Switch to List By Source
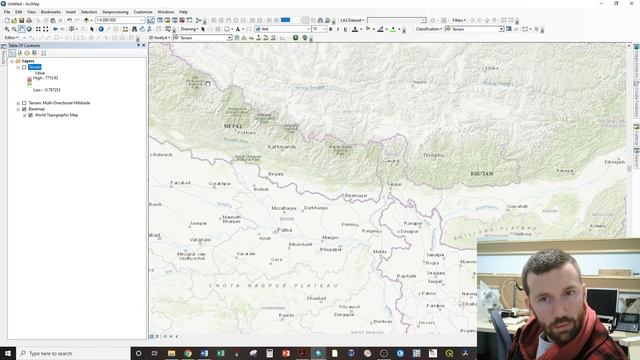 [x=20, y=53]
